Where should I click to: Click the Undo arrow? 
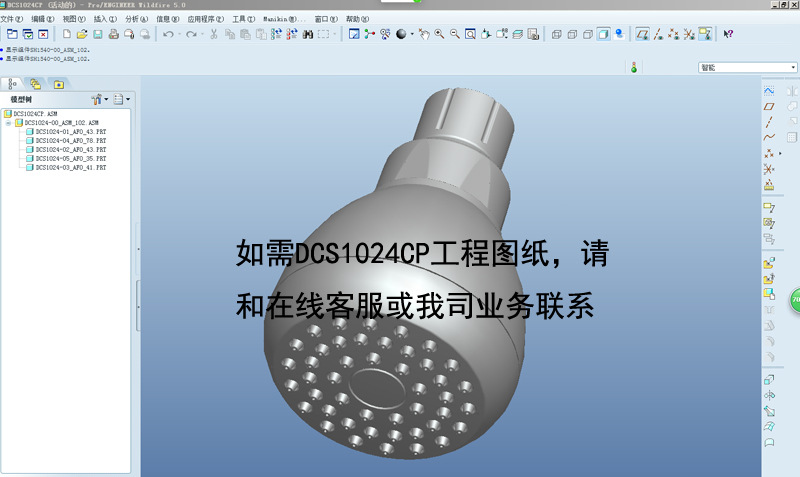168,34
